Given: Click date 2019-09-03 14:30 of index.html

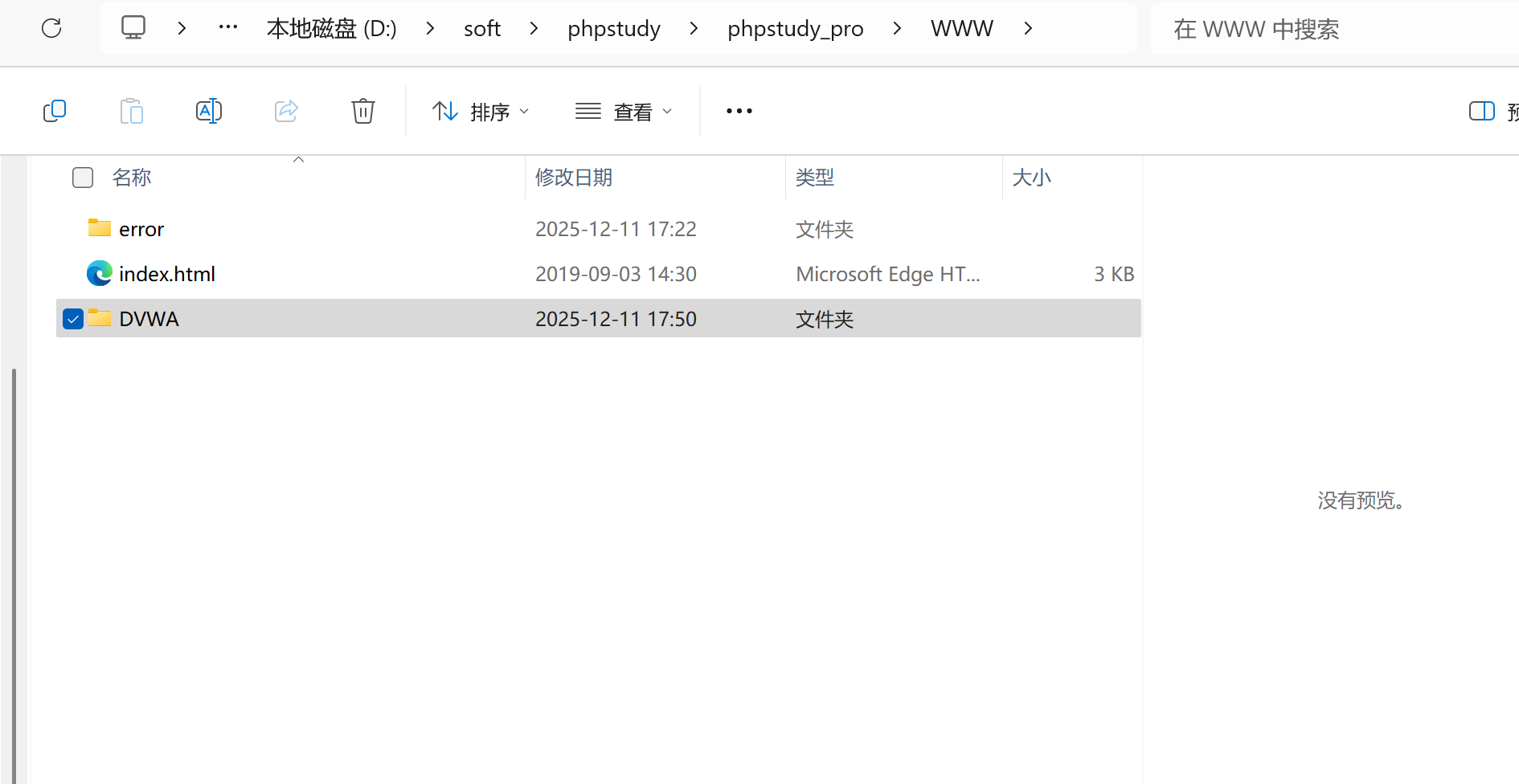Looking at the screenshot, I should click(x=616, y=274).
